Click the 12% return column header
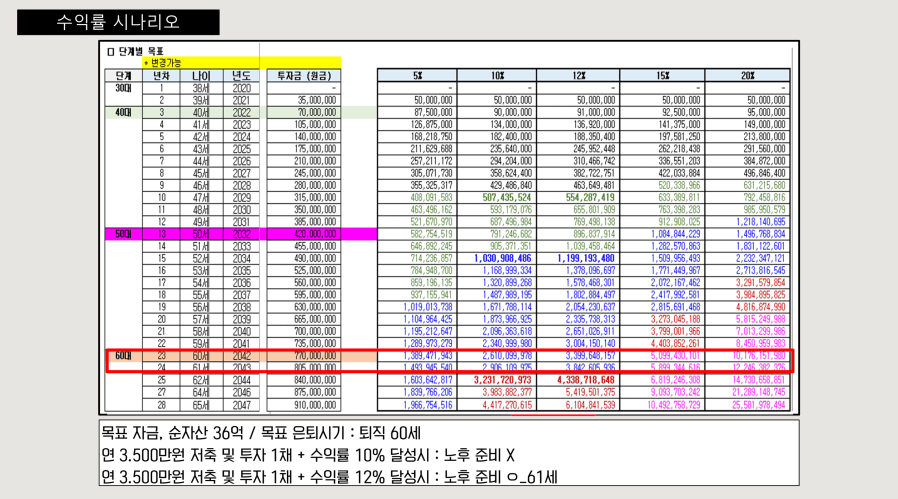Image resolution: width=898 pixels, height=499 pixels. [x=578, y=76]
